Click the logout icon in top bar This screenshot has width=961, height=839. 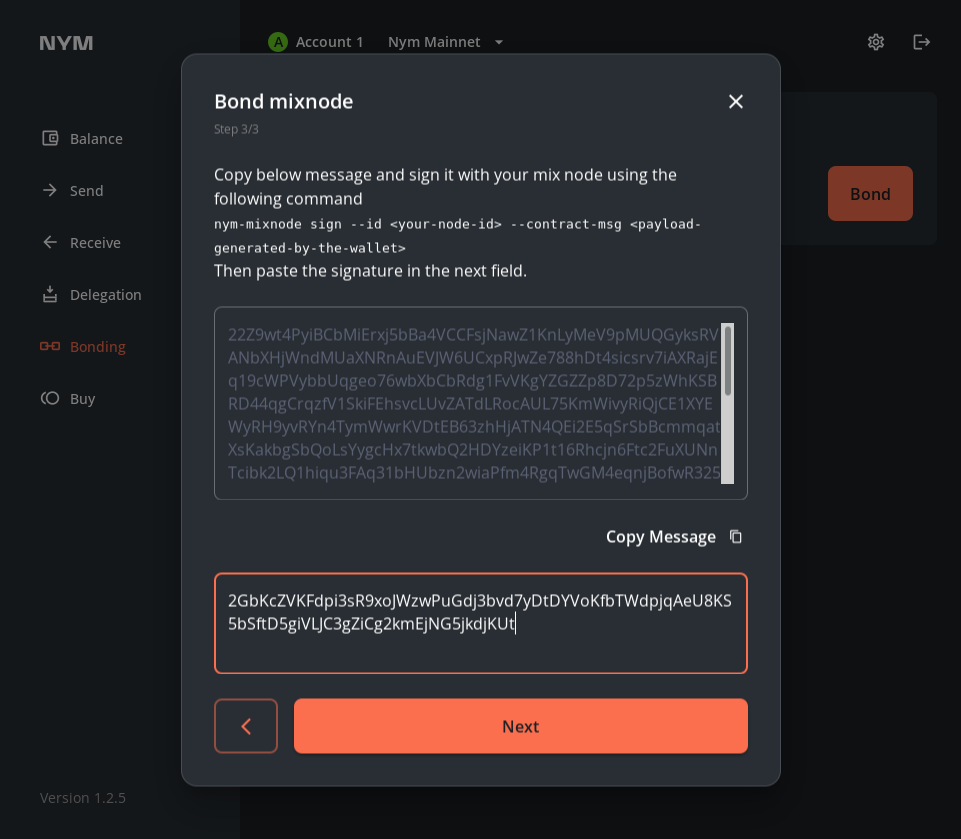(x=922, y=42)
